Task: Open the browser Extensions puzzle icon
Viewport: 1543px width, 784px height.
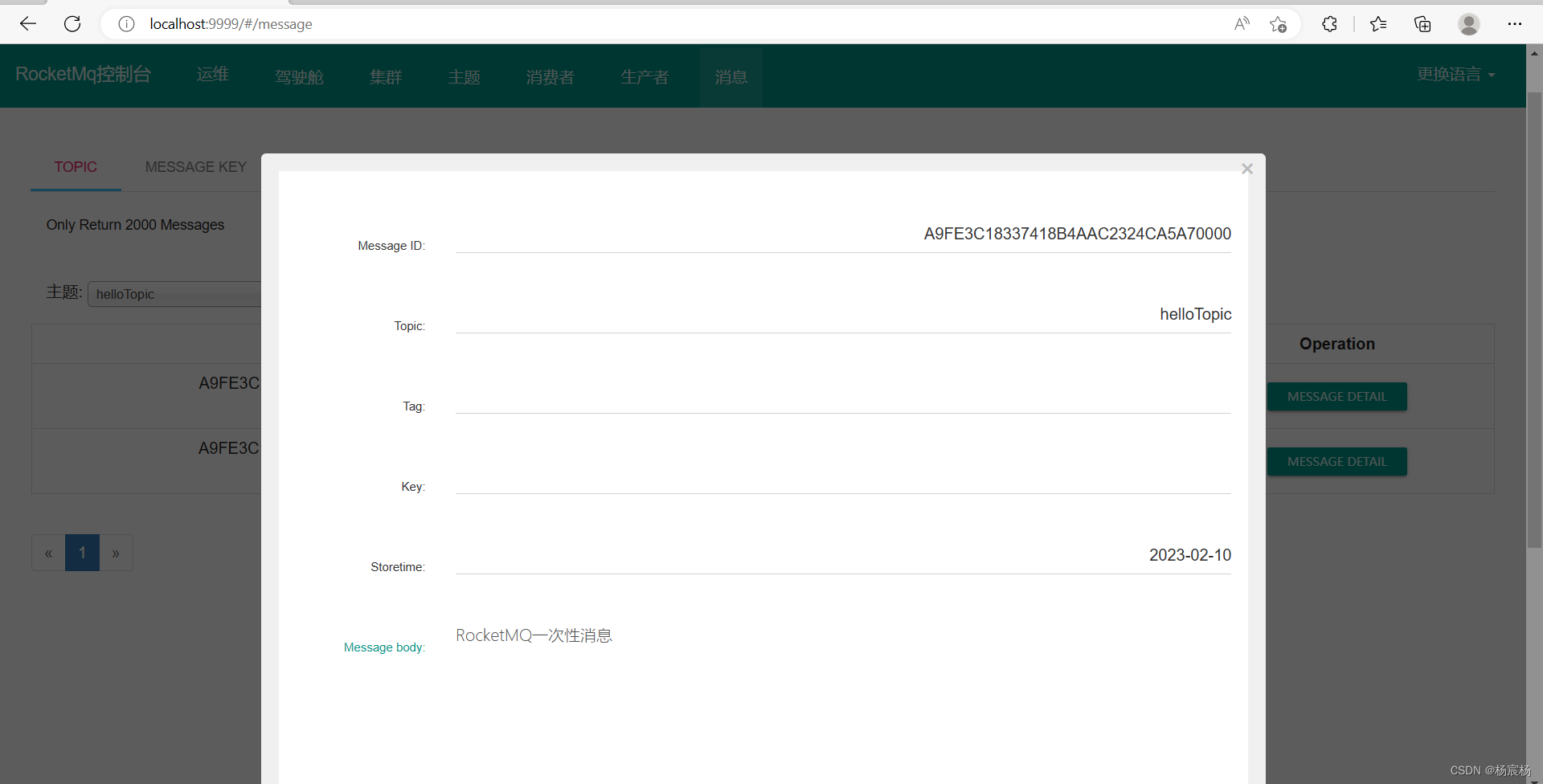Action: tap(1329, 24)
